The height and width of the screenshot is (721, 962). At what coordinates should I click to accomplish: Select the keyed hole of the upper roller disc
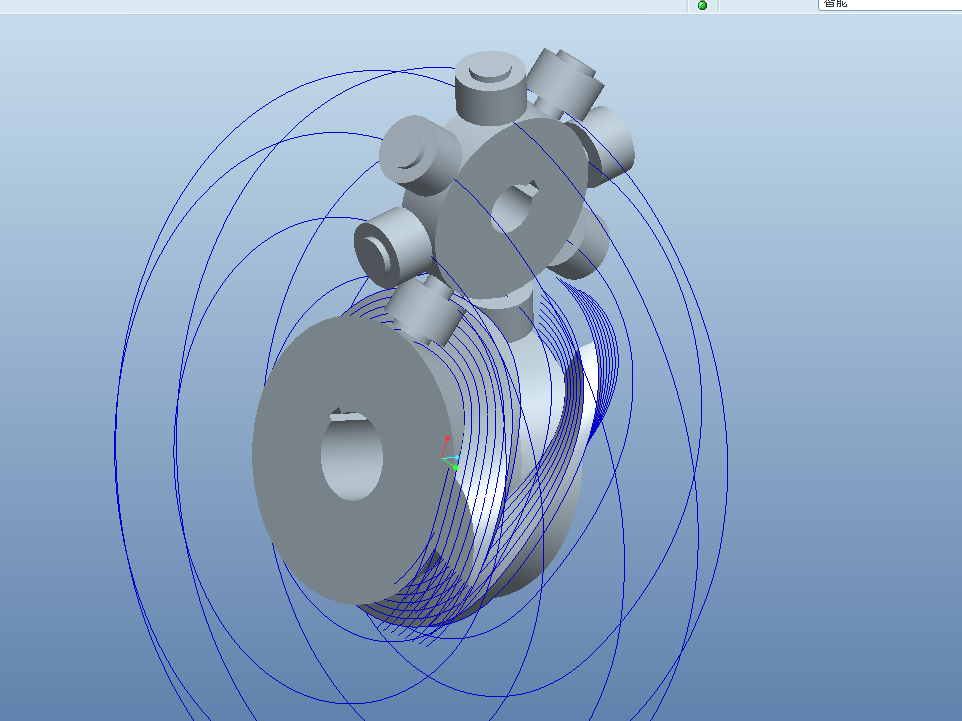[515, 206]
